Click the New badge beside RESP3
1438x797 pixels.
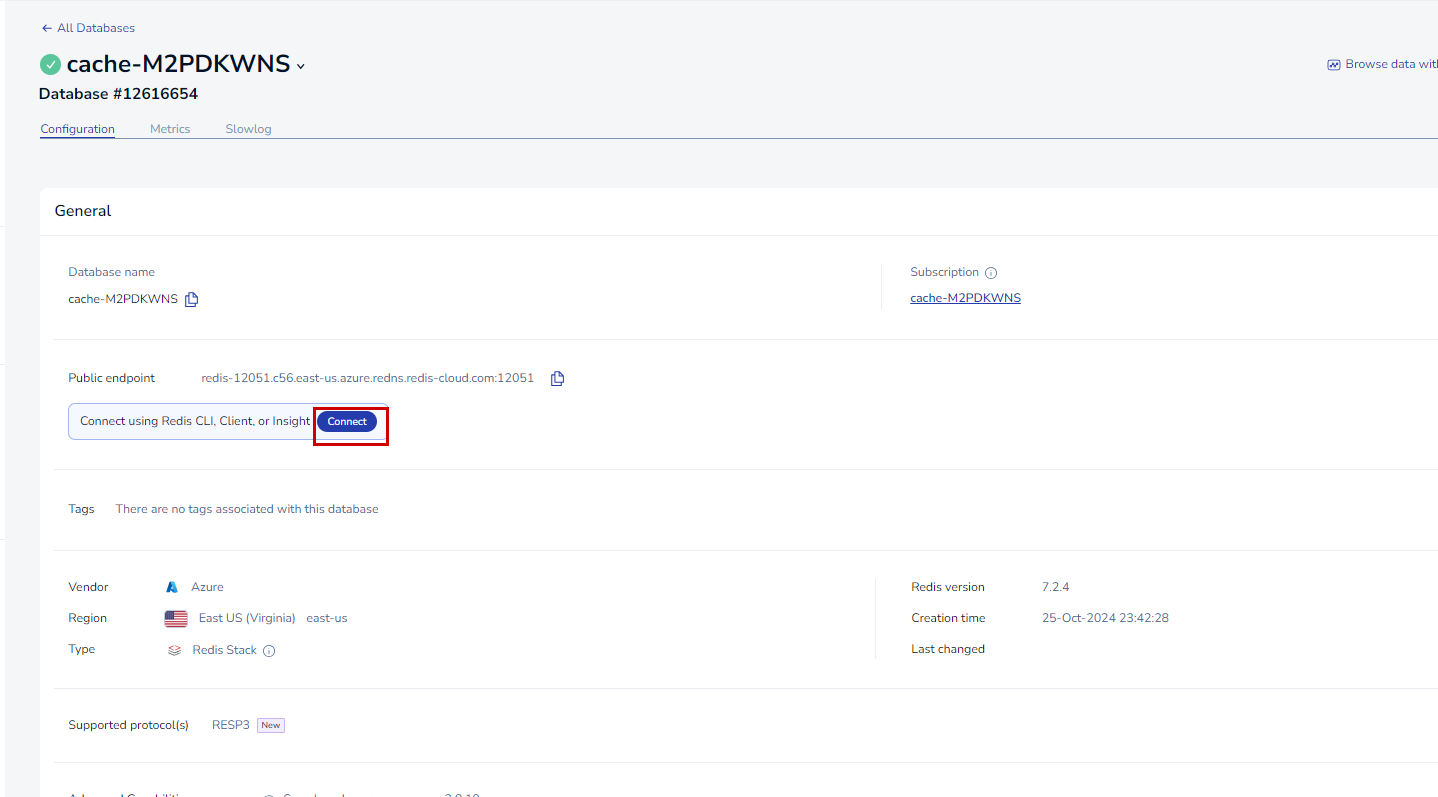coord(271,725)
